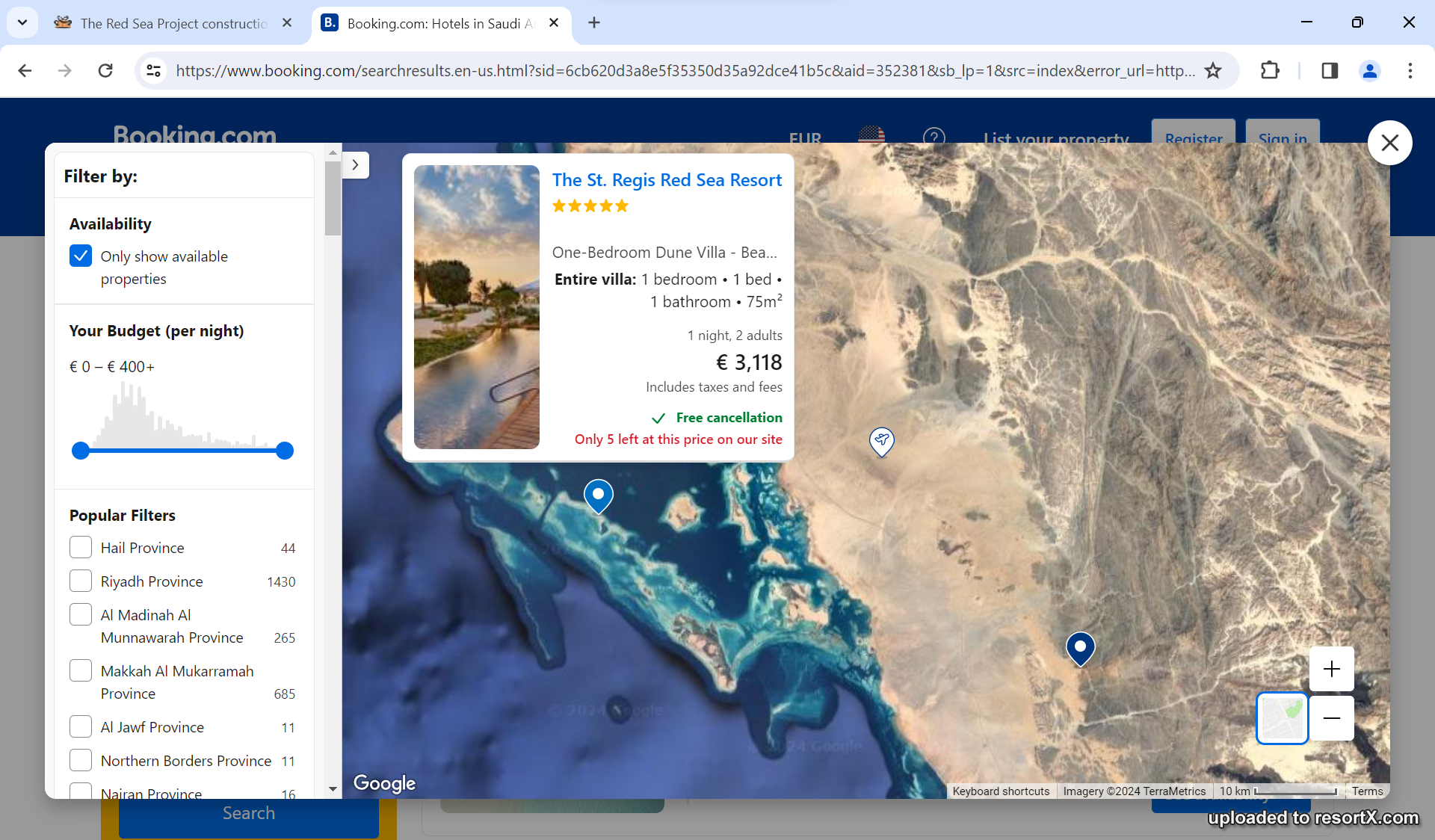Open the map Terms link
This screenshot has height=840, width=1435.
[x=1367, y=791]
